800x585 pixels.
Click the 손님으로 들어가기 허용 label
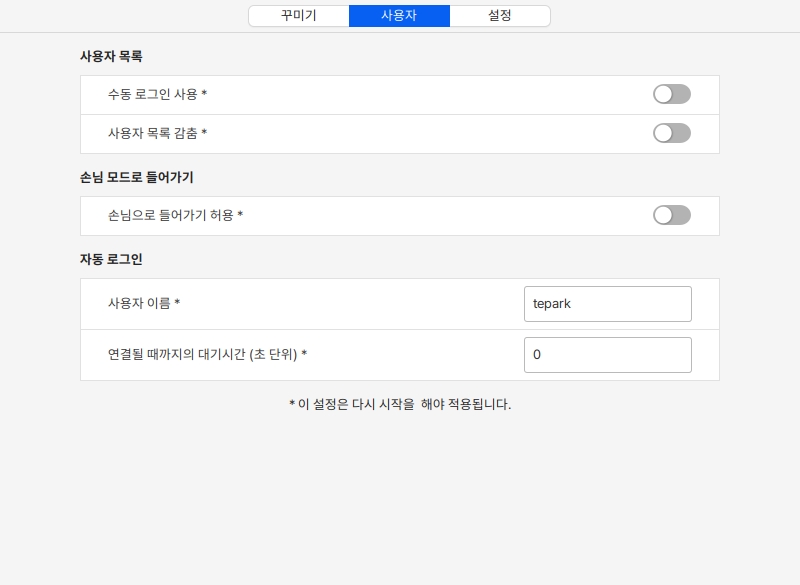click(171, 215)
